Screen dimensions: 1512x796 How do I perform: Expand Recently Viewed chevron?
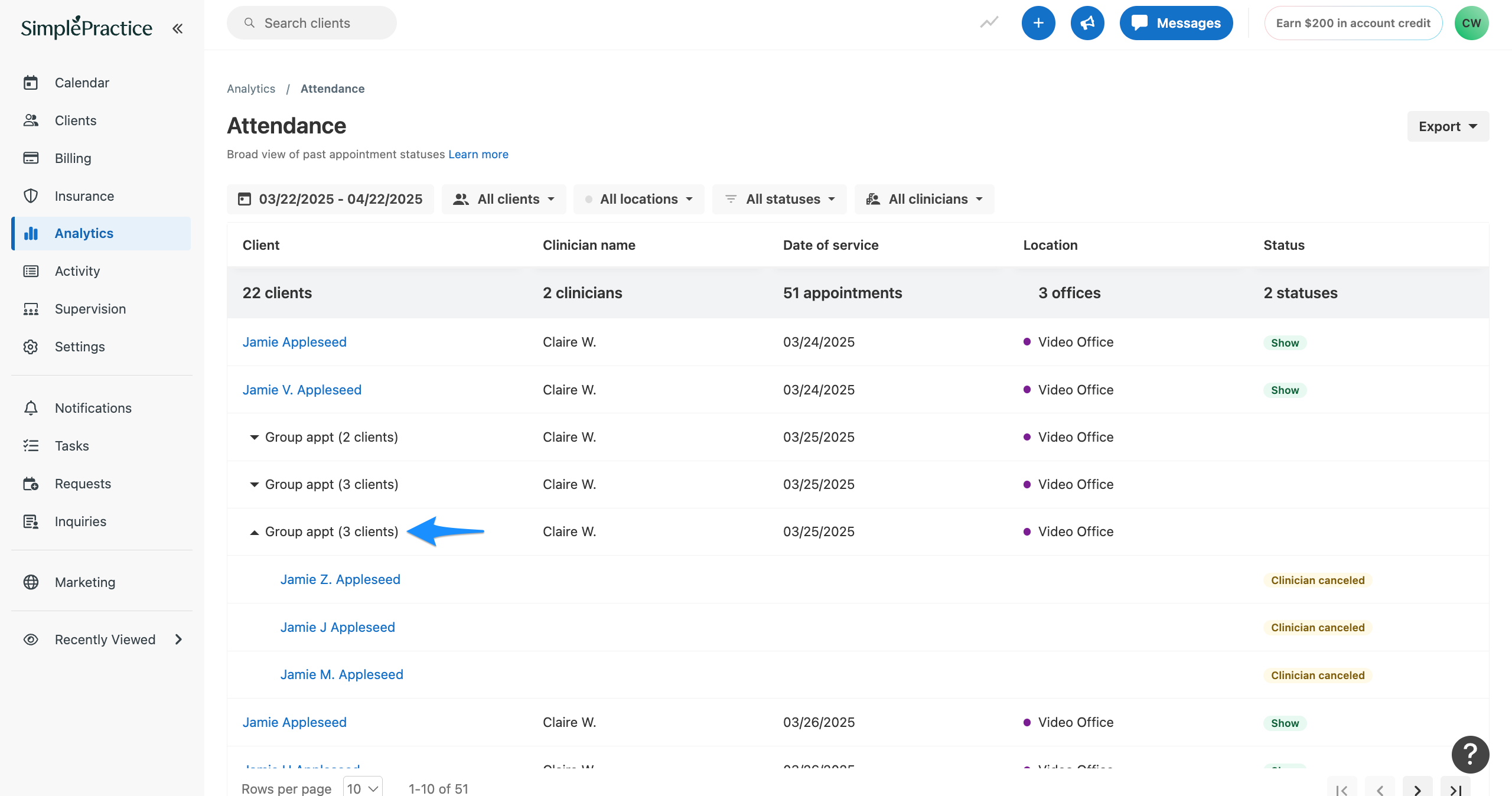[178, 640]
